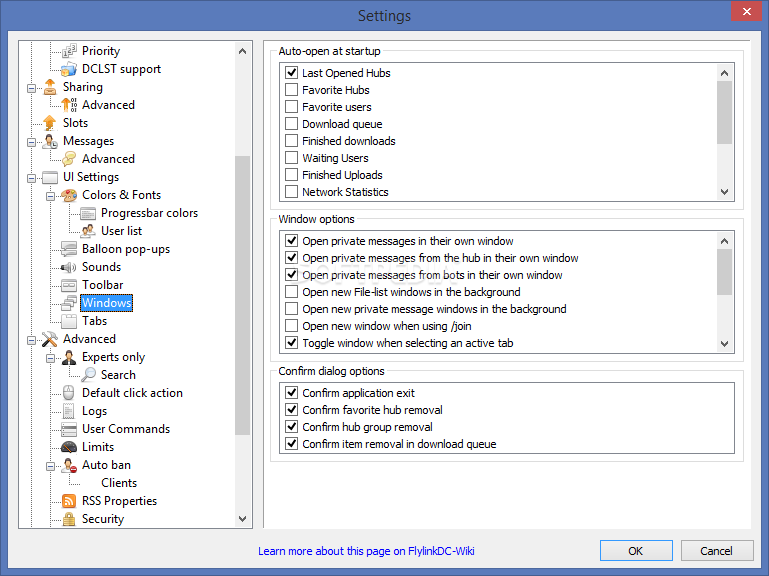Uncheck Last Opened Hubs checkbox
The height and width of the screenshot is (576, 769).
pyautogui.click(x=291, y=73)
